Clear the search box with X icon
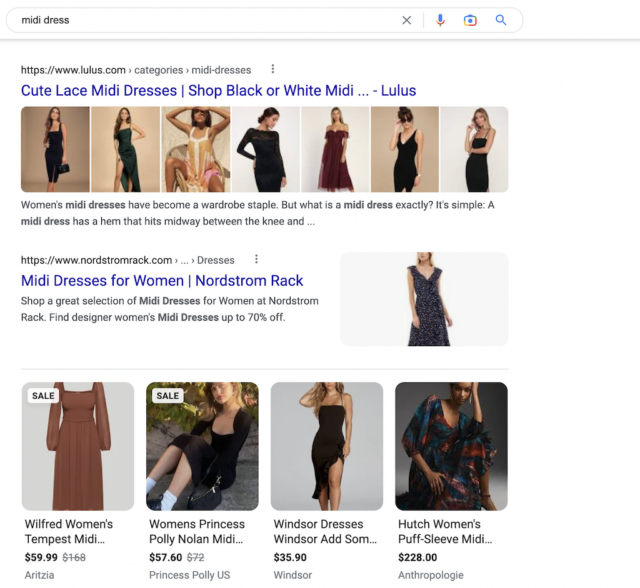 coord(407,20)
